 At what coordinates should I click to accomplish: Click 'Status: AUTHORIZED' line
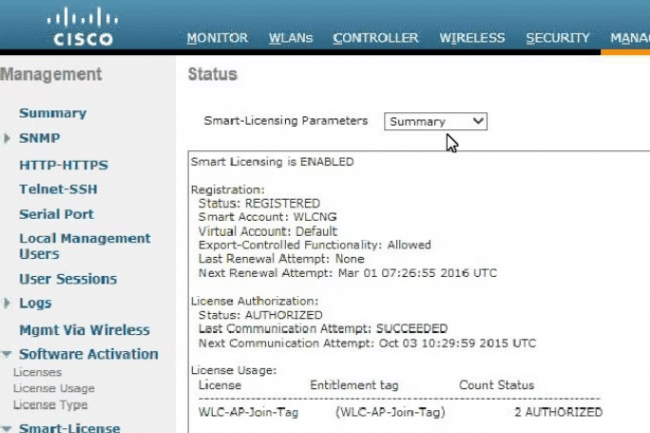[x=260, y=315]
